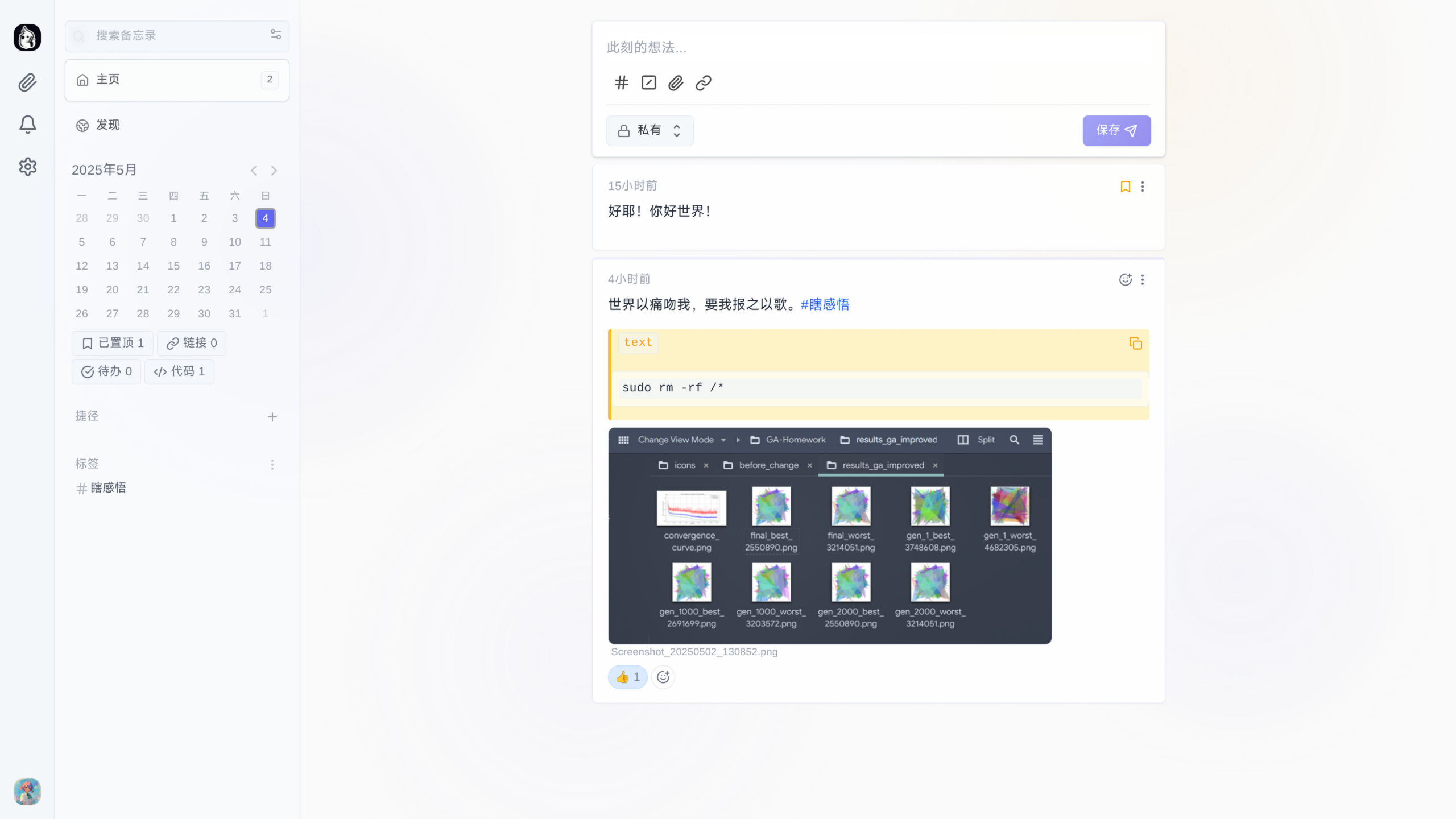Add a new shortcut with the plus icon
Image resolution: width=1456 pixels, height=819 pixels.
coord(272,417)
